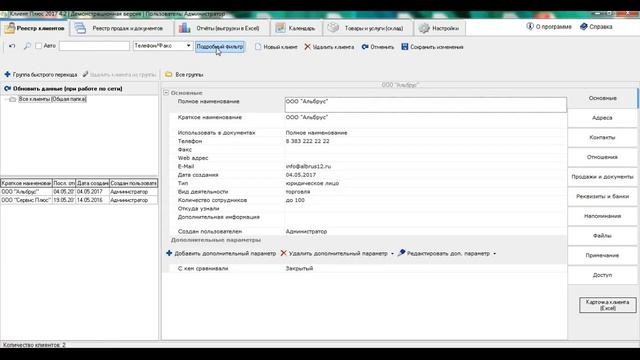Click the Вид деятельности value торговля
Image resolution: width=640 pixels, height=360 pixels.
pos(298,191)
